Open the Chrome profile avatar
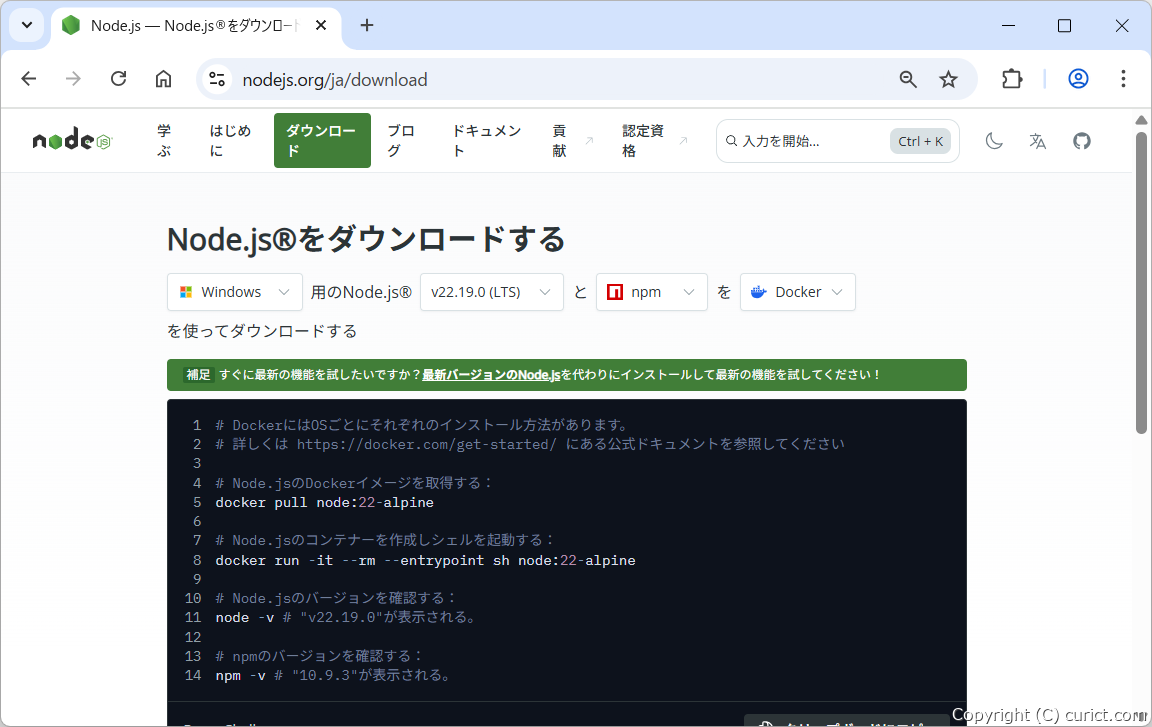This screenshot has height=727, width=1152. coord(1078,79)
